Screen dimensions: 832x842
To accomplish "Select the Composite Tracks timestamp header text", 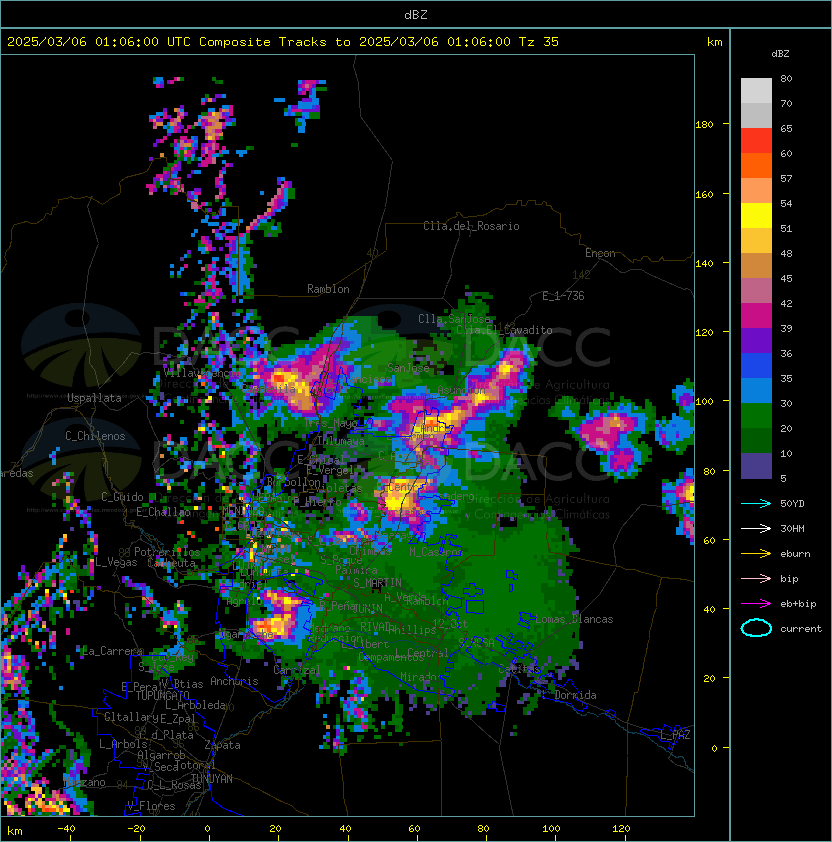I will (x=283, y=42).
